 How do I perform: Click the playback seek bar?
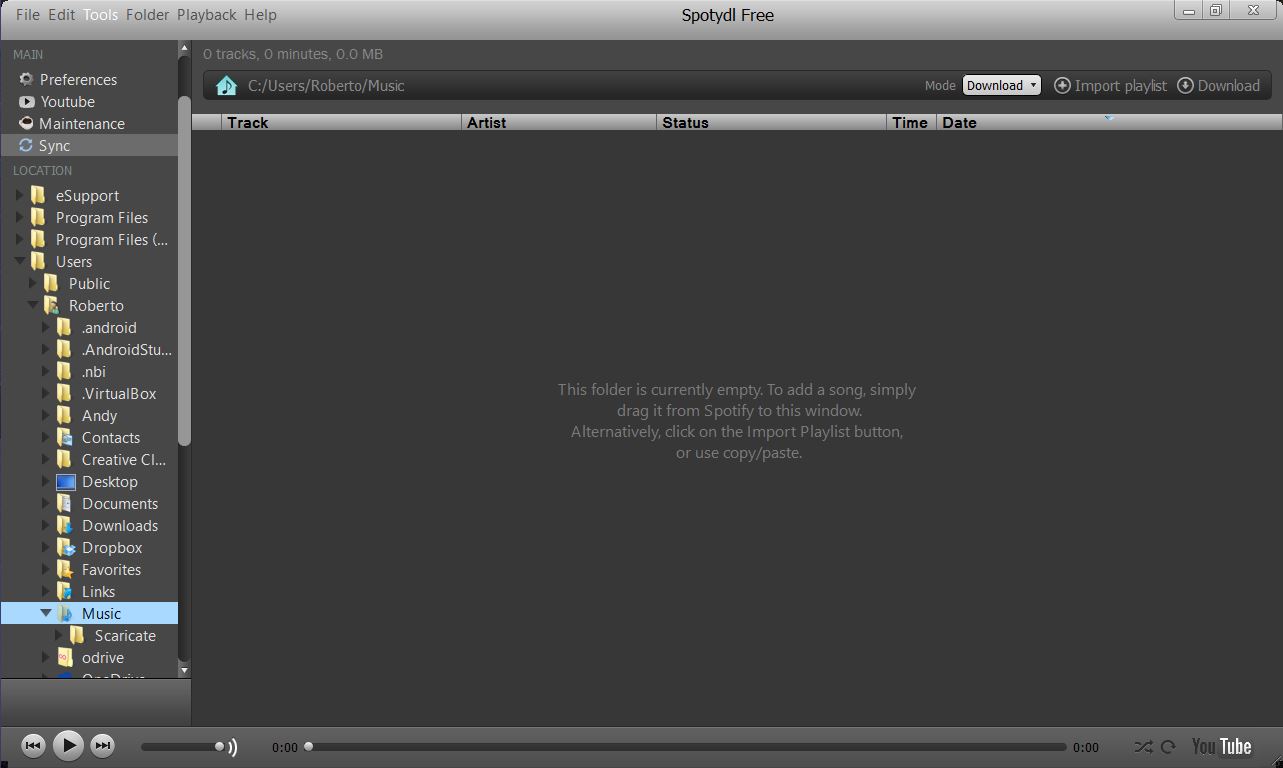pyautogui.click(x=686, y=746)
